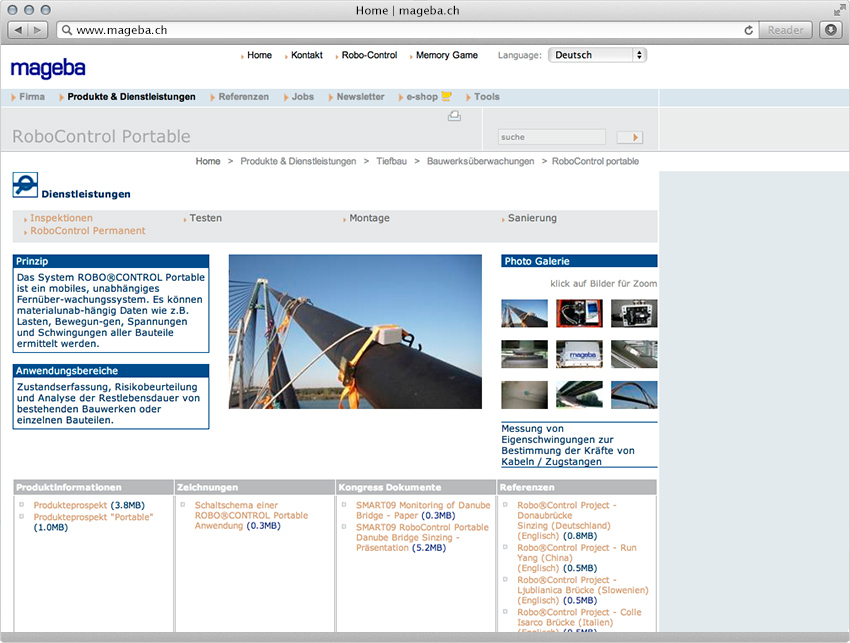Open gallery thumbnail of the white mageba box
Viewport: 850px width, 643px height.
(579, 354)
